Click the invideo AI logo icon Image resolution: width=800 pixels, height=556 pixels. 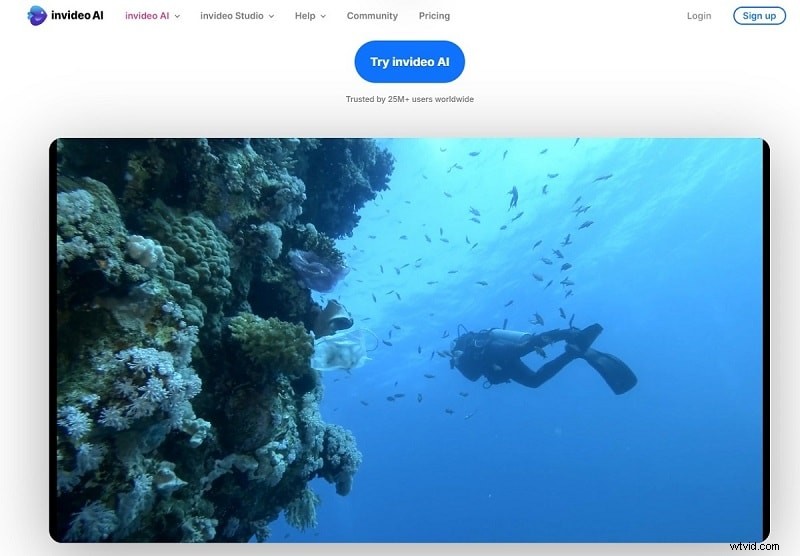37,15
